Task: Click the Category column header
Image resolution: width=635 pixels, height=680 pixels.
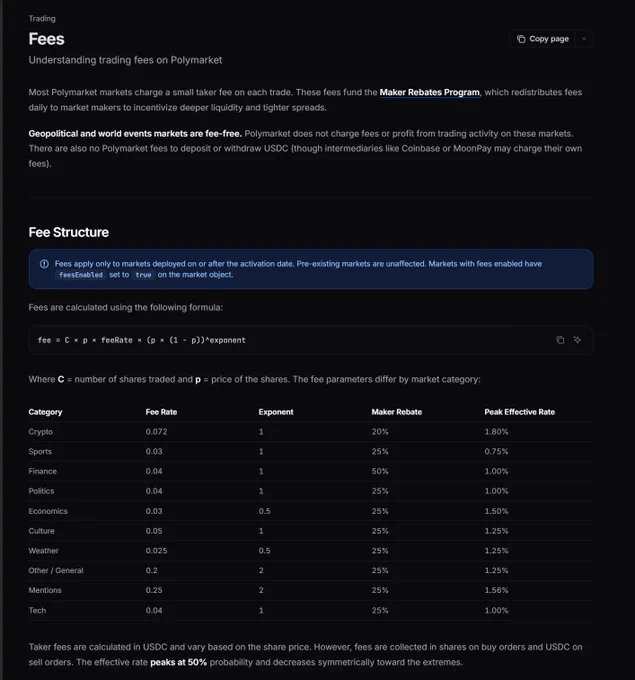Action: 46,412
